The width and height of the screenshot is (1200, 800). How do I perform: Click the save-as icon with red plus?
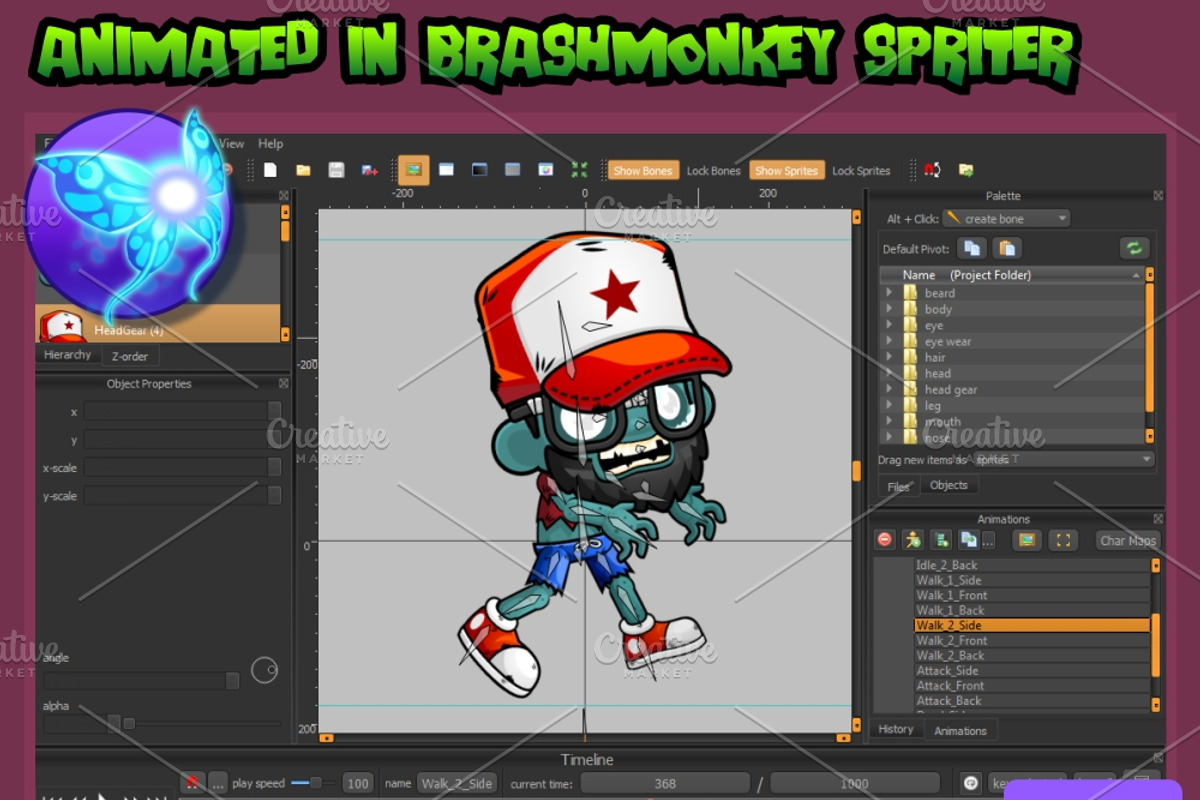click(x=370, y=170)
